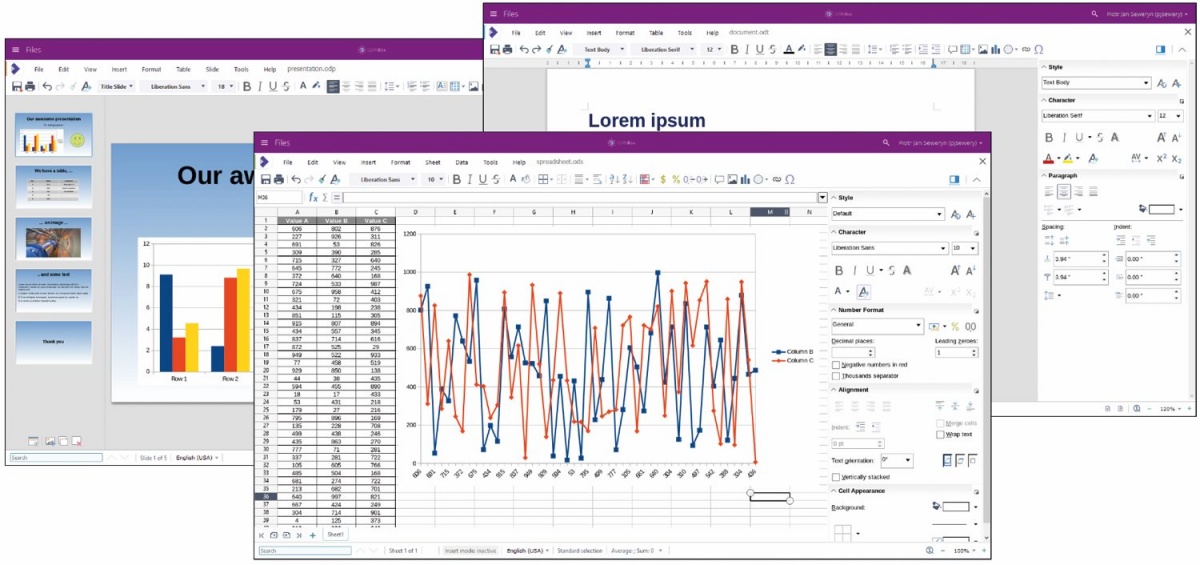The width and height of the screenshot is (1200, 565).
Task: Open the Slide menu in presentation window
Action: coord(212,69)
